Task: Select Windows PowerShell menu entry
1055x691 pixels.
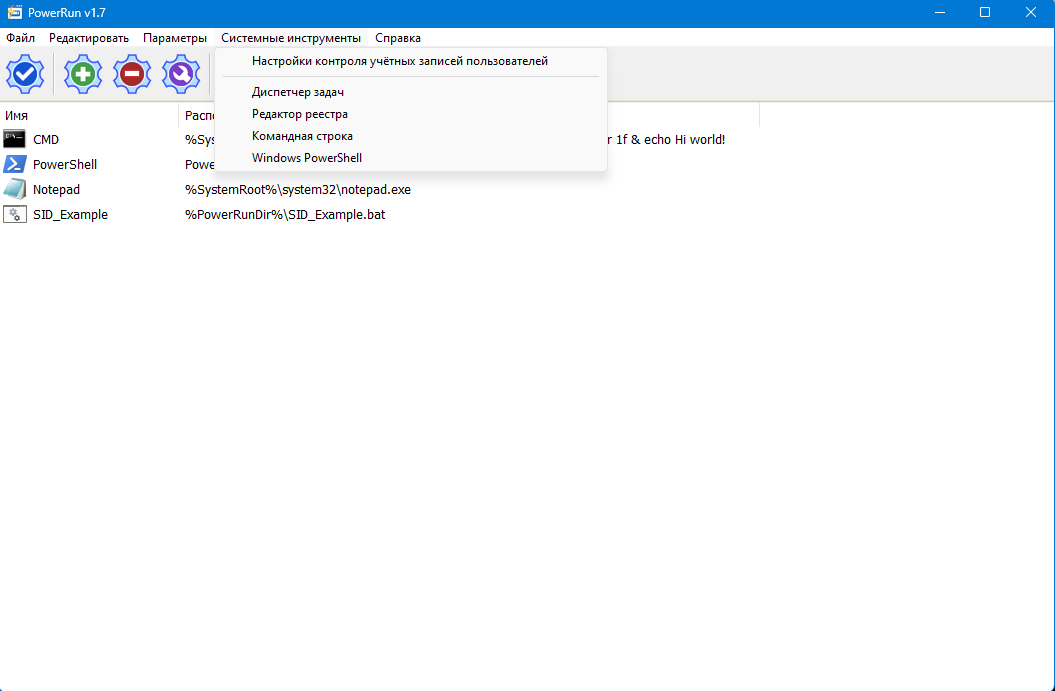Action: tap(410, 158)
